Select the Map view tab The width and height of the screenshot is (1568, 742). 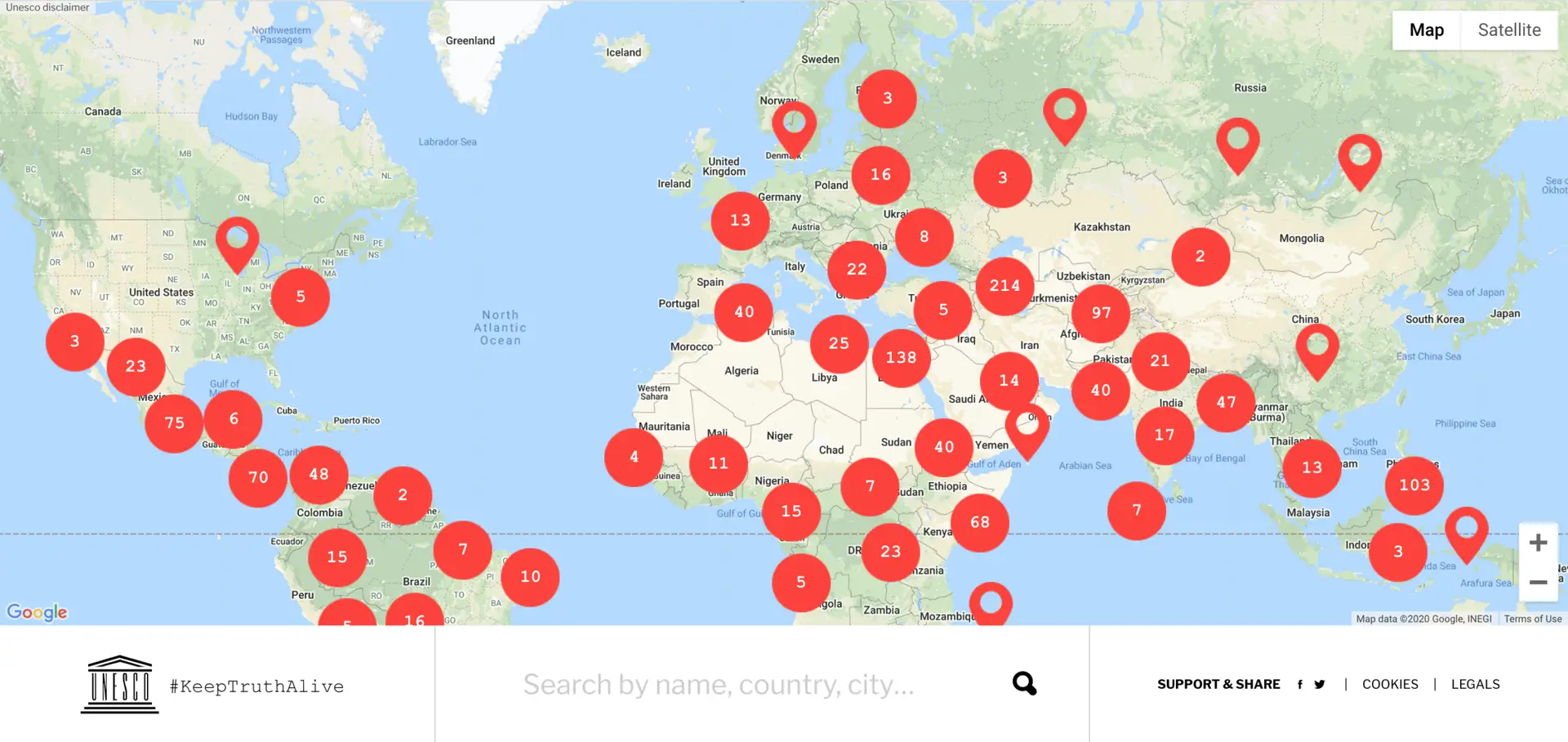point(1426,30)
